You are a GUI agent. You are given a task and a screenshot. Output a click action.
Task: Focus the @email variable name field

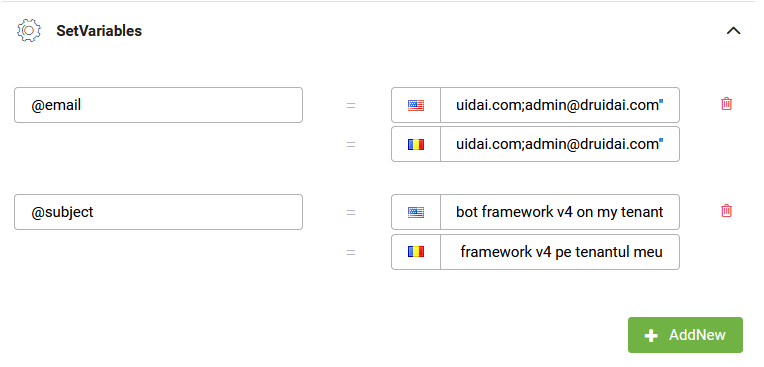pyautogui.click(x=158, y=105)
